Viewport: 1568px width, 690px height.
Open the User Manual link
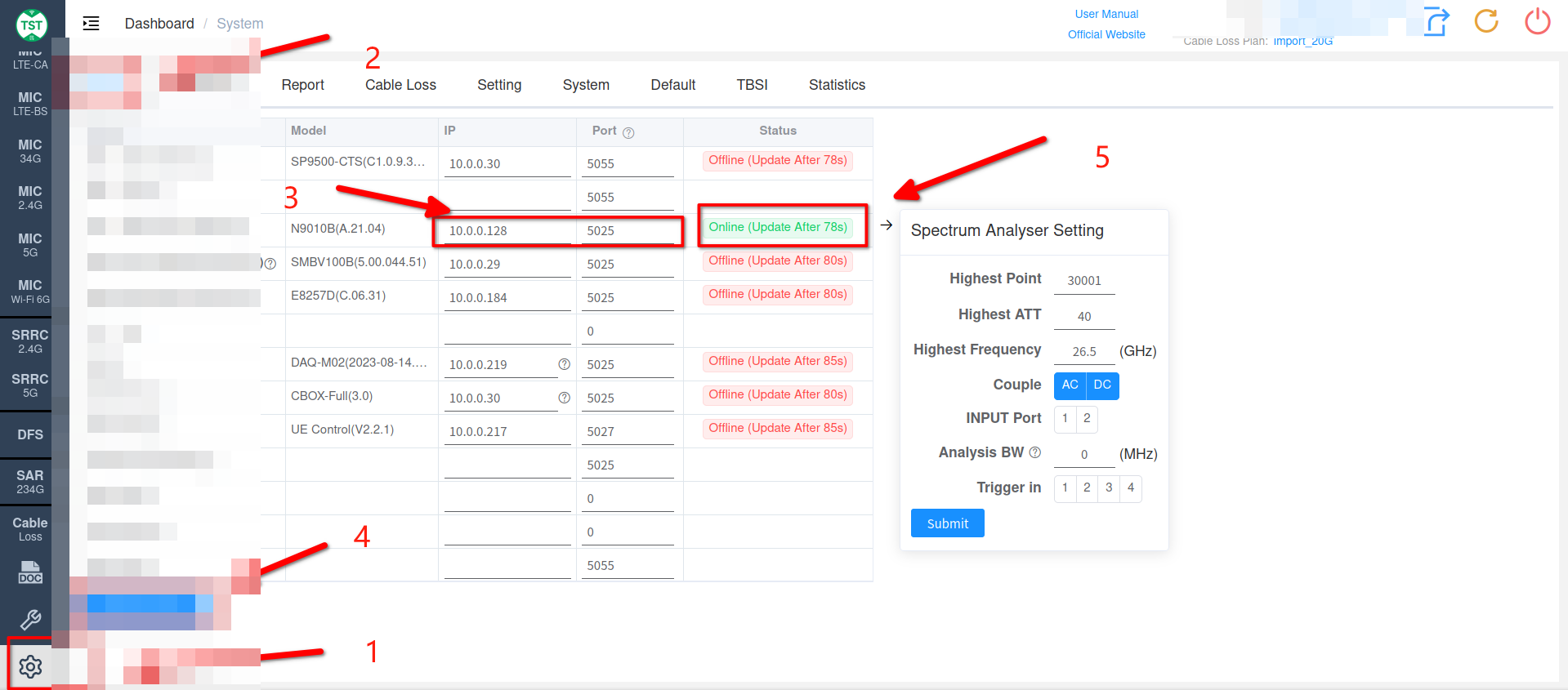tap(1106, 14)
